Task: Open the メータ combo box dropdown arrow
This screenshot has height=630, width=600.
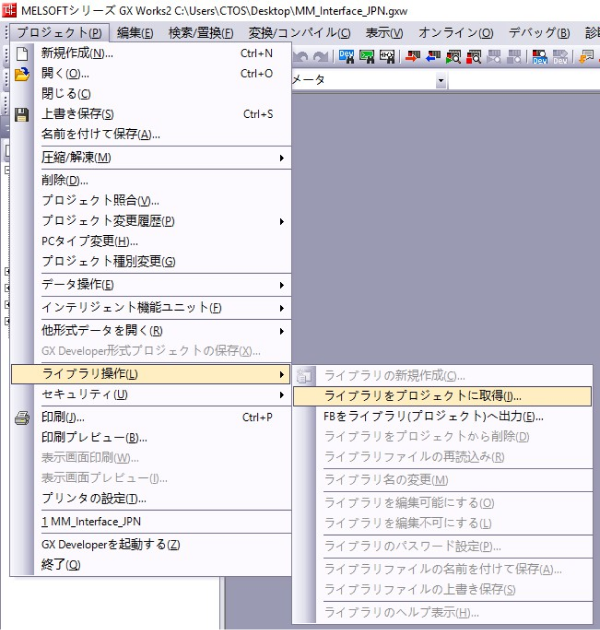Action: 441,80
